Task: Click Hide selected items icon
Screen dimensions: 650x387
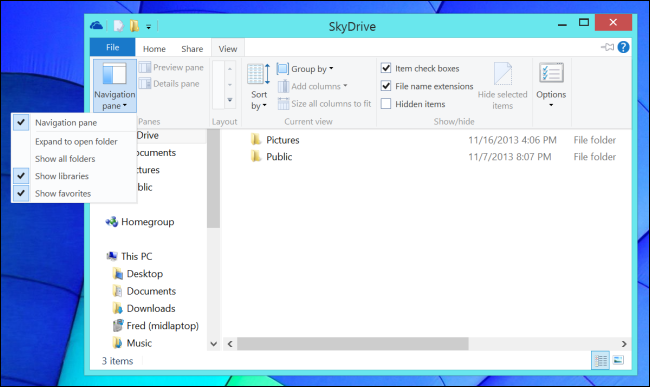Action: coord(502,74)
